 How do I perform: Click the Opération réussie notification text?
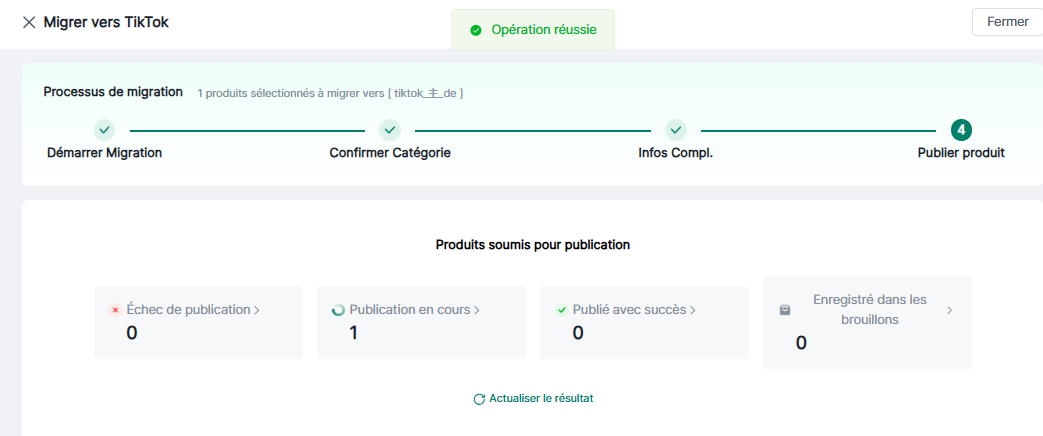click(x=544, y=30)
